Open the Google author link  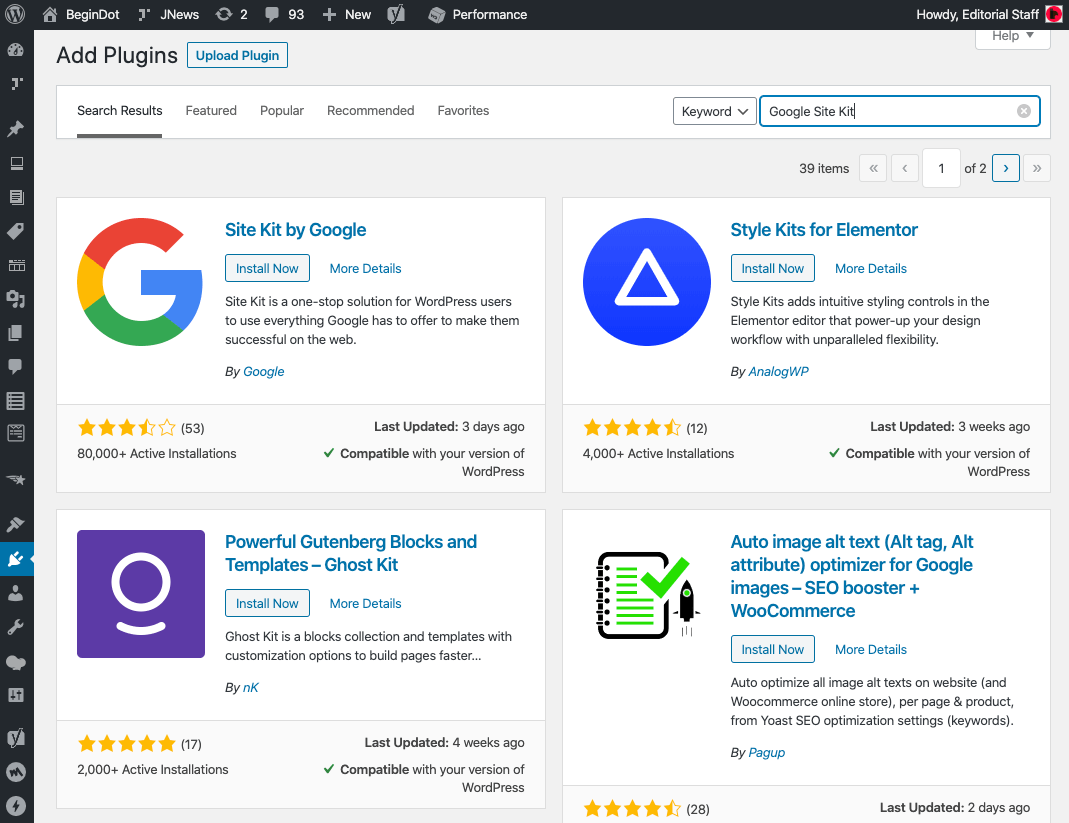(264, 372)
